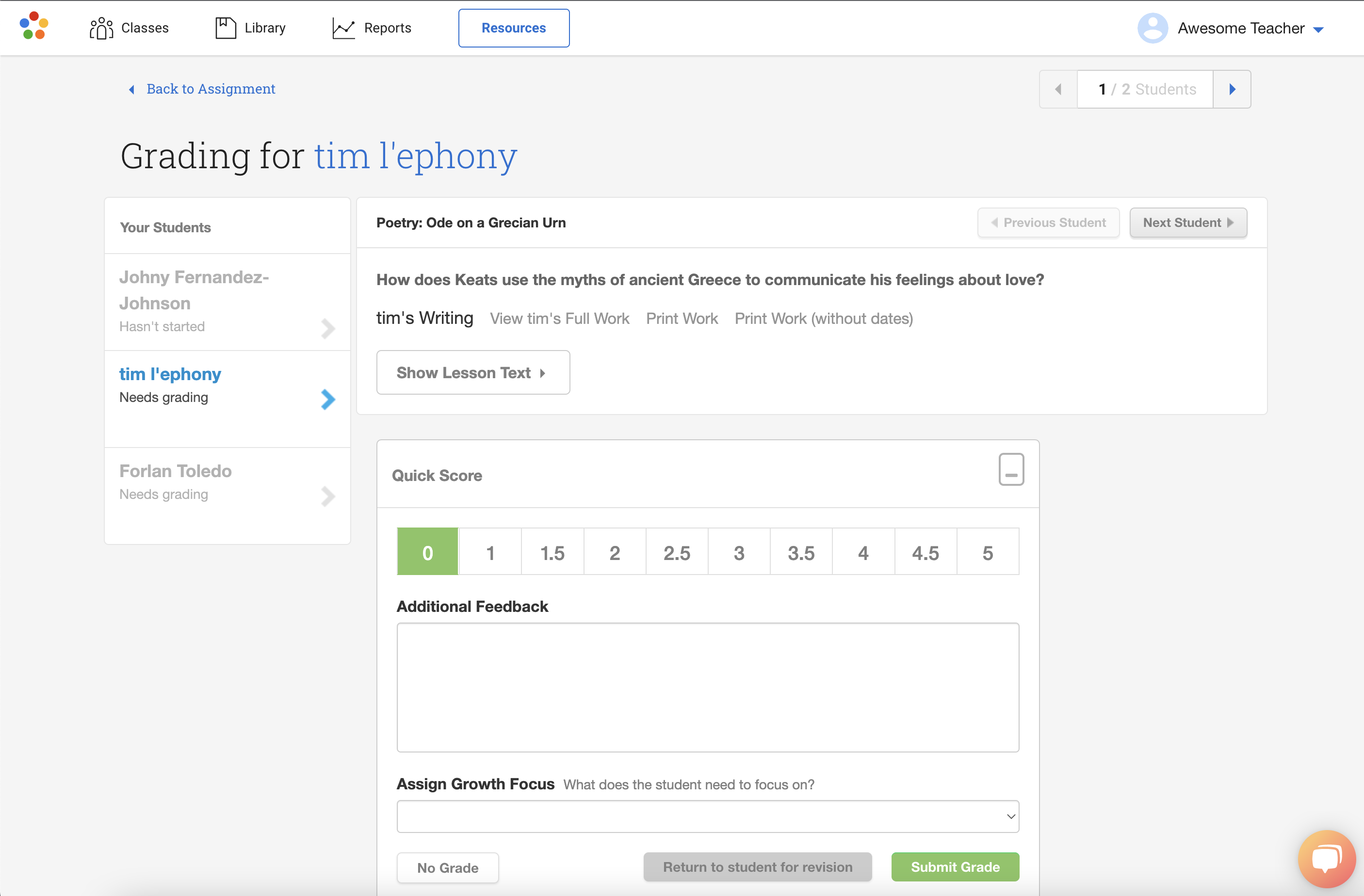Select quick score 5
Viewport: 1364px width, 896px height.
coord(987,552)
